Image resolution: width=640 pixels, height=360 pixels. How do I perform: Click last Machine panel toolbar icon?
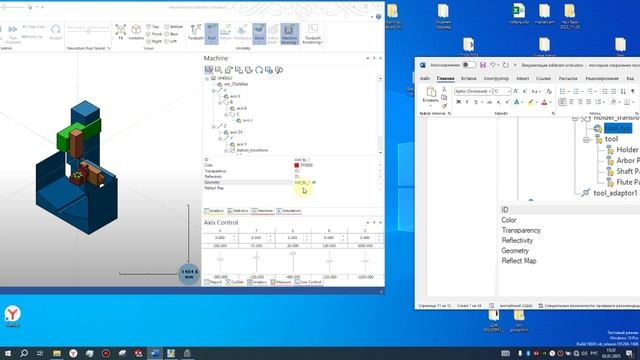click(279, 70)
